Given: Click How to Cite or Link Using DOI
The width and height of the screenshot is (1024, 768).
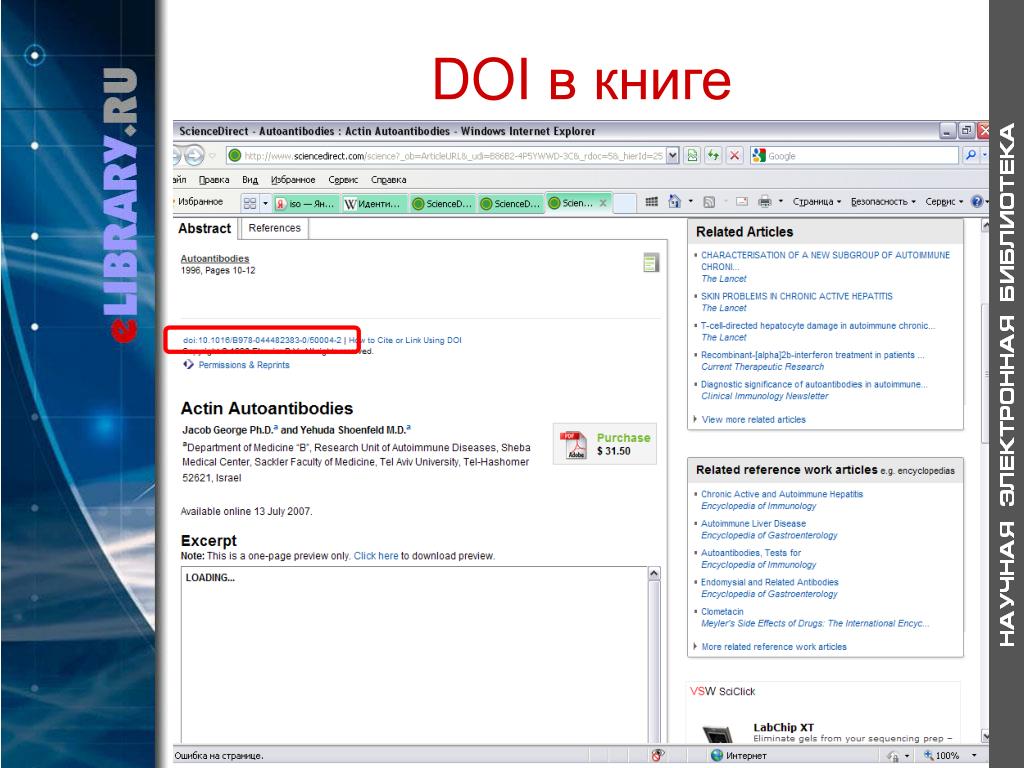Looking at the screenshot, I should [x=405, y=340].
